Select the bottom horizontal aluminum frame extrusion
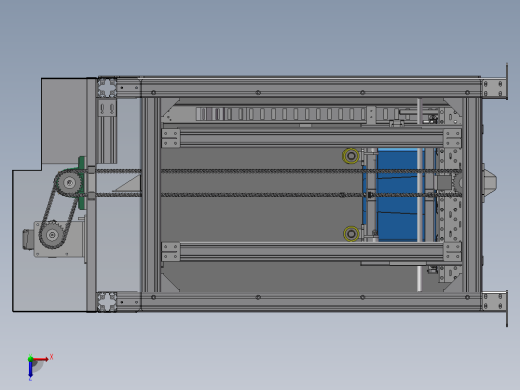The height and width of the screenshot is (390, 520). point(311,302)
